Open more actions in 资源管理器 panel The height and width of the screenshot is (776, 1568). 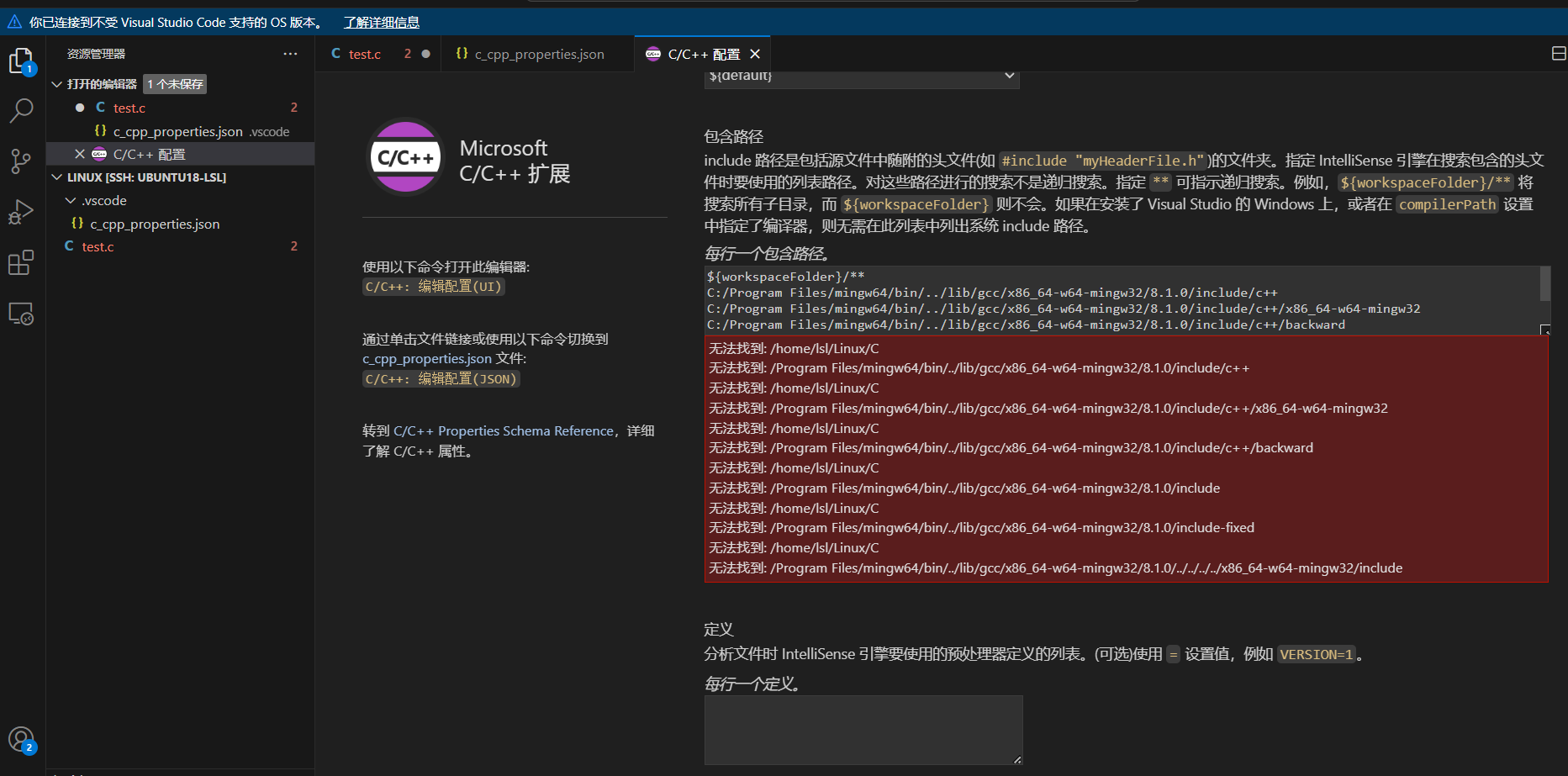[290, 53]
